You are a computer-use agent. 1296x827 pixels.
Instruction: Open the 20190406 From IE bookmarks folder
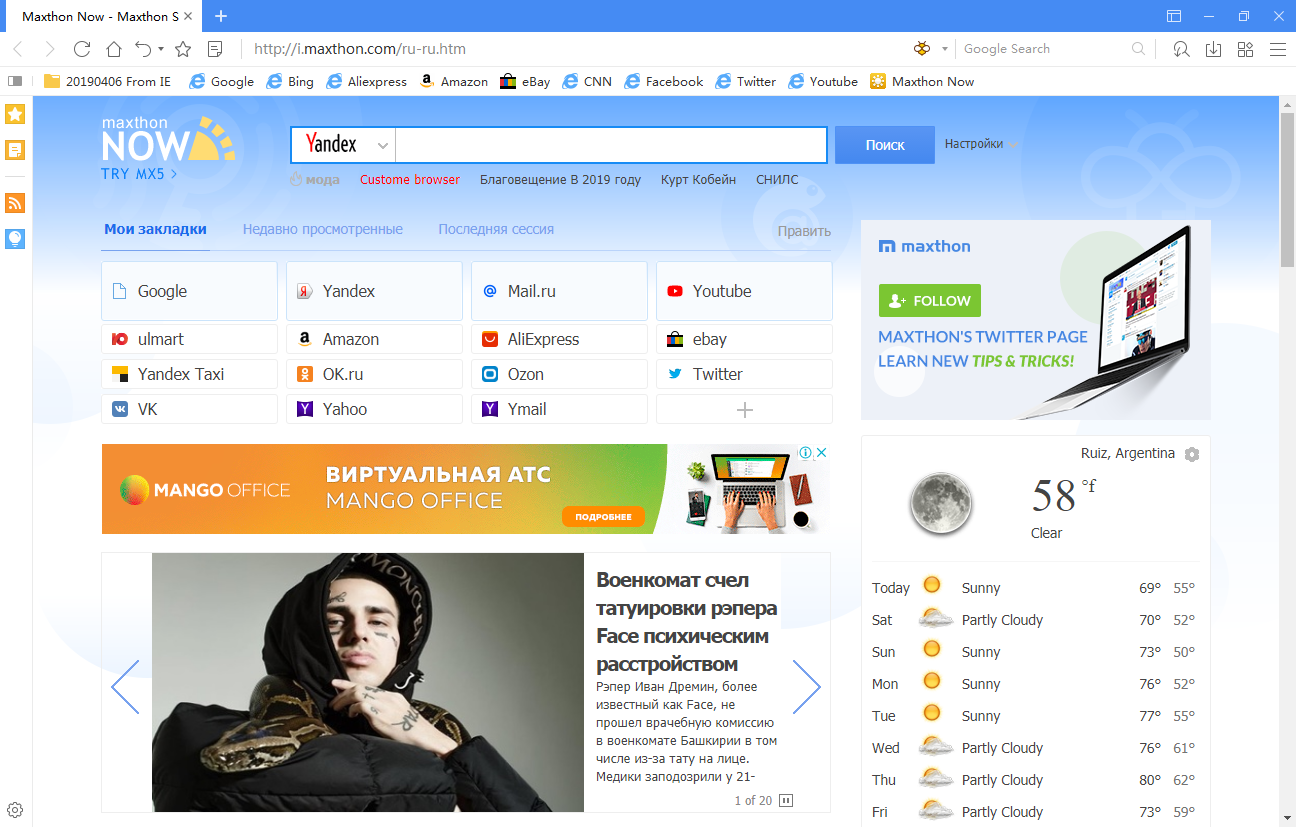tap(107, 81)
